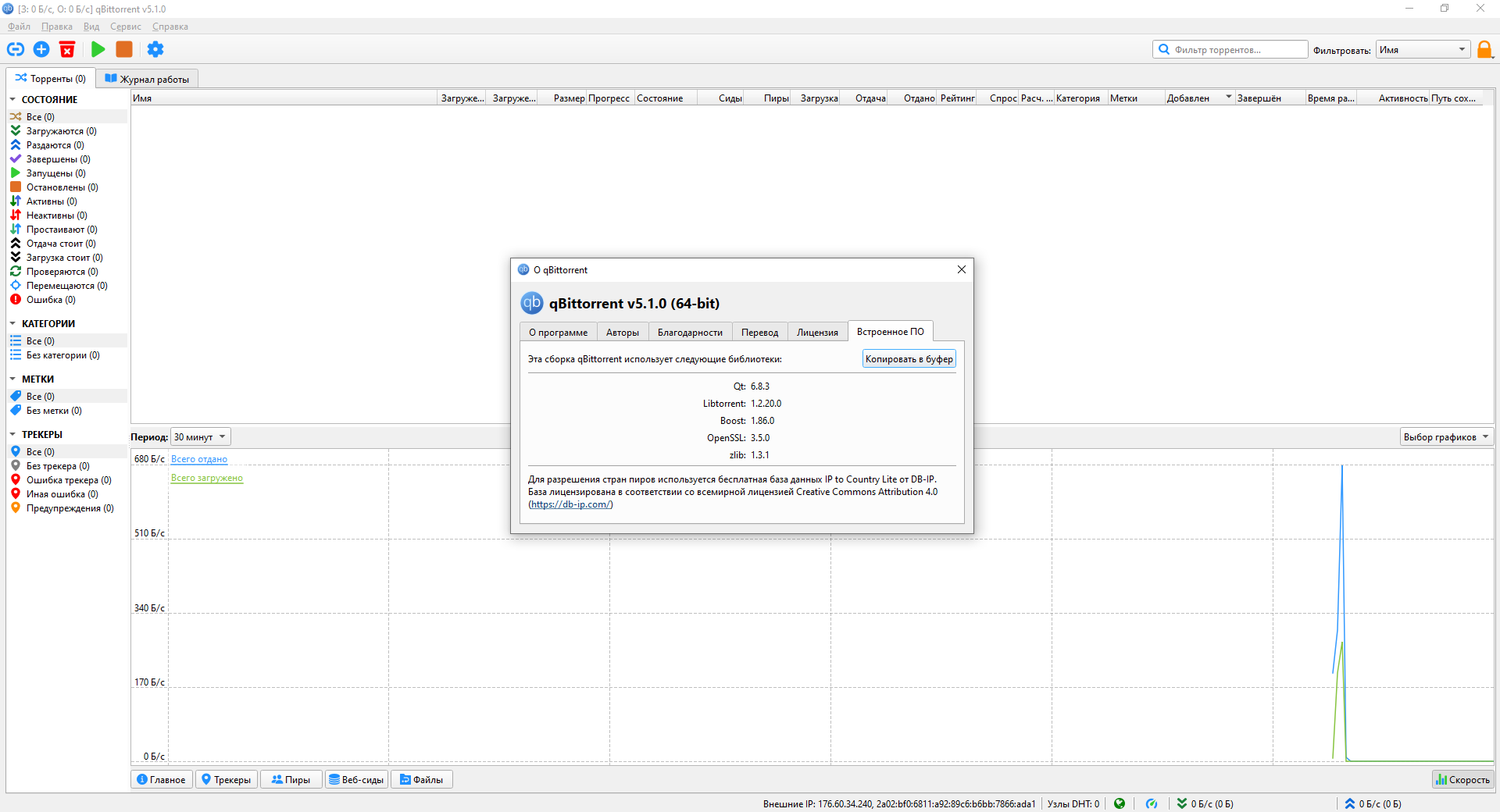Screen dimensions: 1500x812
Task: Open the db-ip.com hyperlink
Action: coord(570,504)
